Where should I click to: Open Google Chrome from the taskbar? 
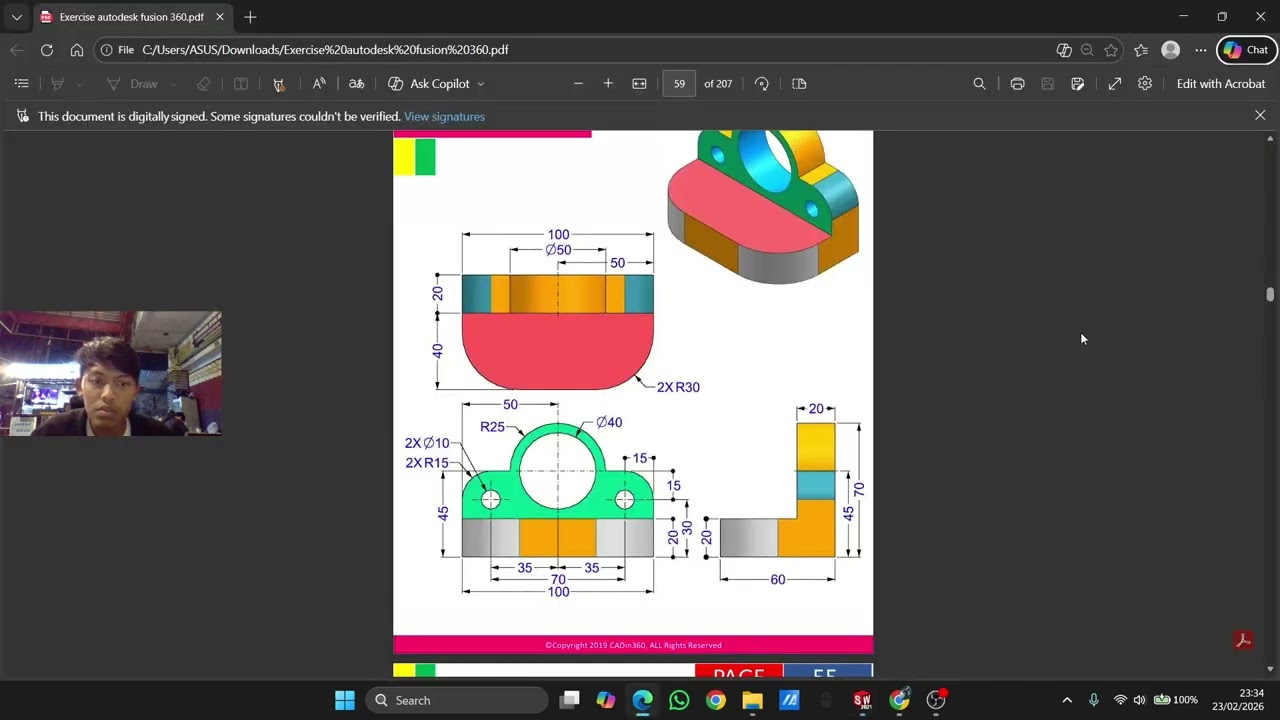716,700
